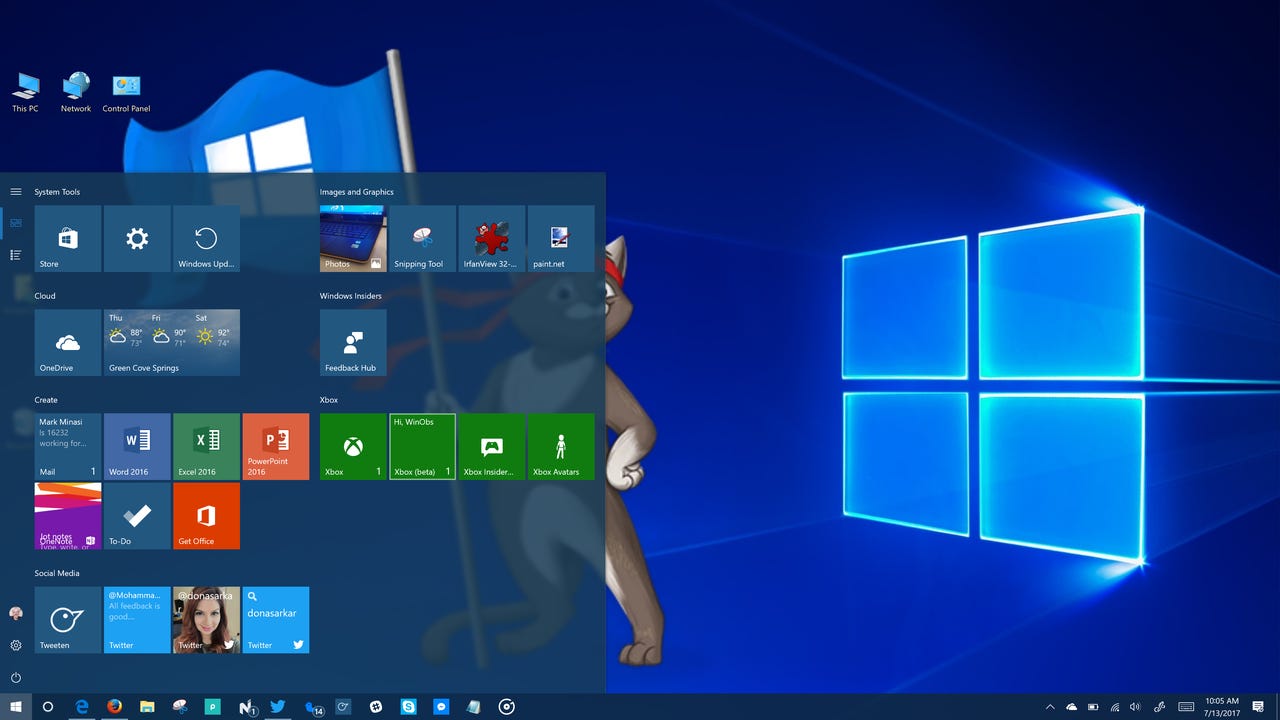
Task: Expand the Start menu hamburger menu
Action: (16, 190)
